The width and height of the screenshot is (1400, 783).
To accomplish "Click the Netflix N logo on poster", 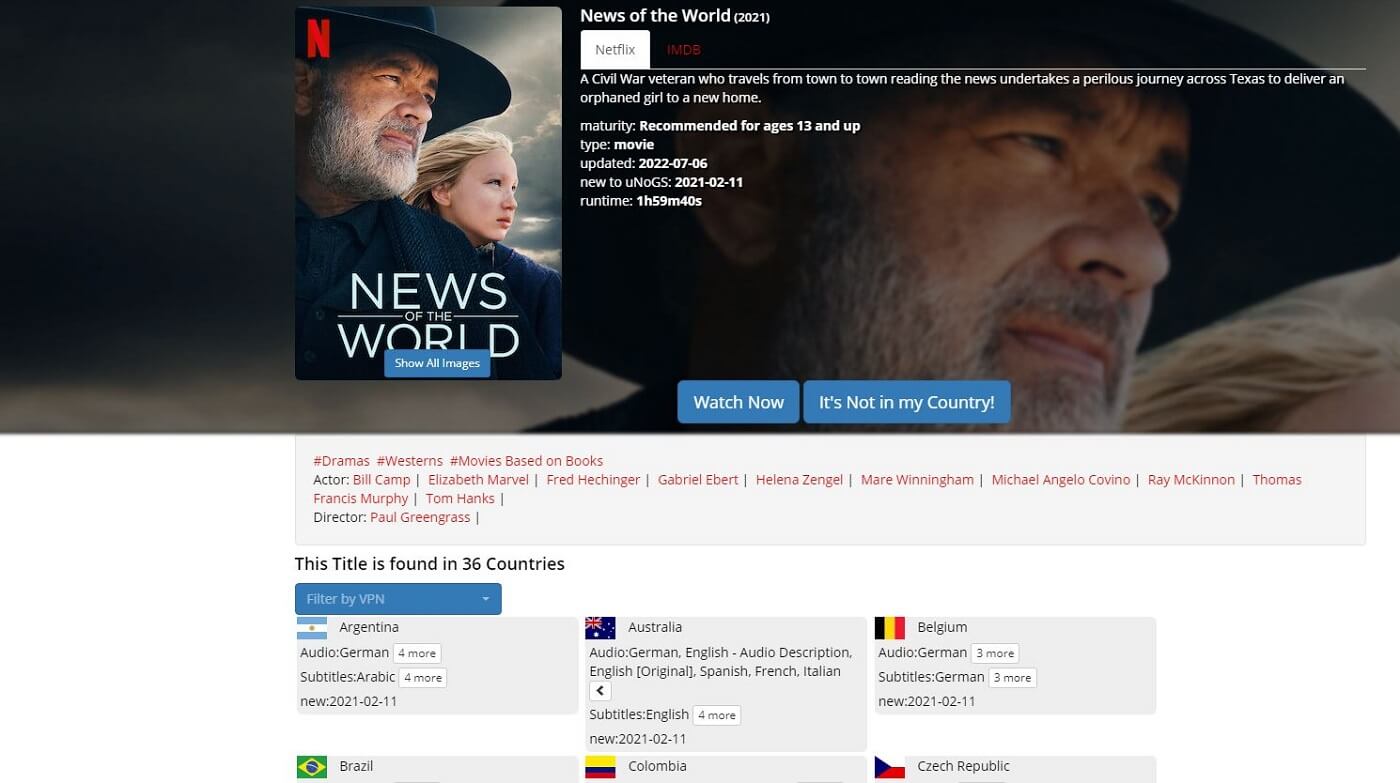I will point(318,37).
